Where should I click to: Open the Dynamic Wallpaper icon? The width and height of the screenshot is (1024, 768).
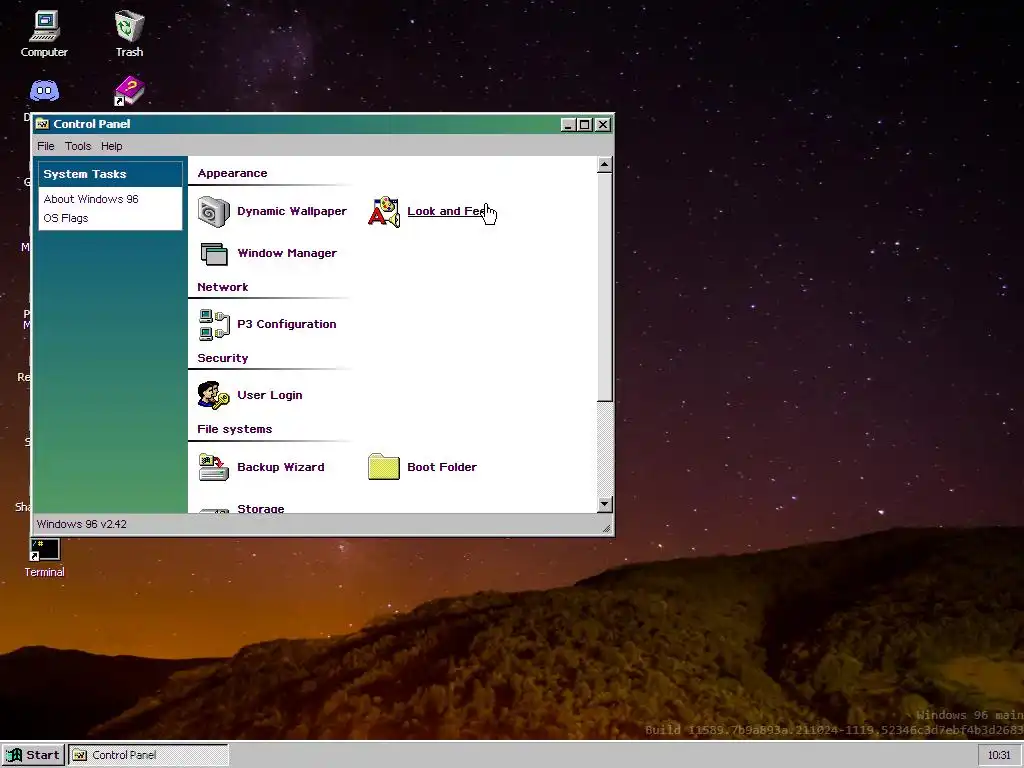click(x=214, y=212)
